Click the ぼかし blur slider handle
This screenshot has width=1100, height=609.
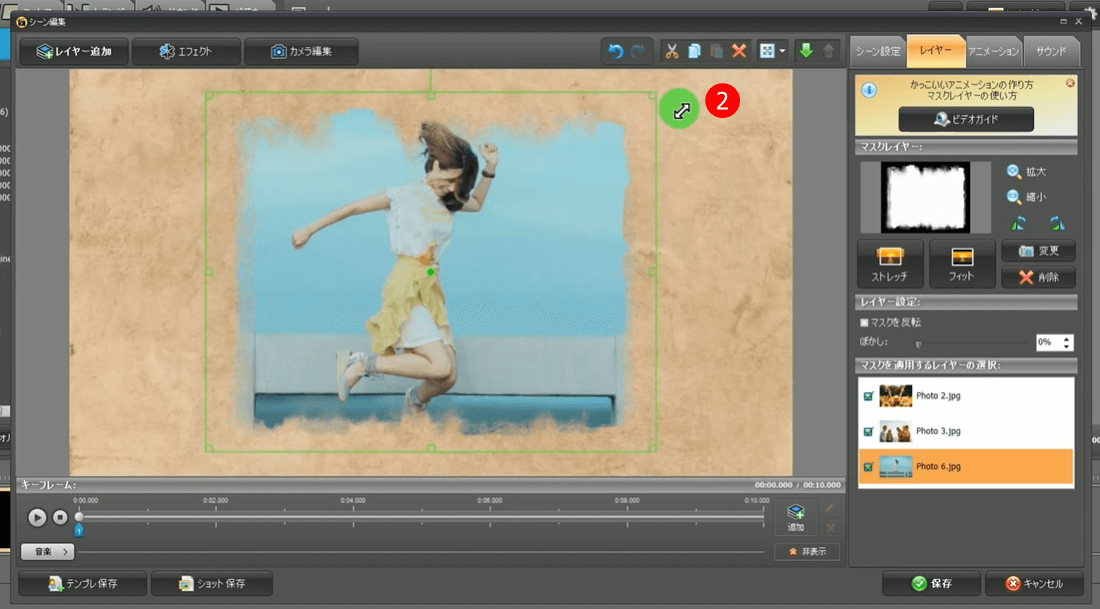point(918,343)
